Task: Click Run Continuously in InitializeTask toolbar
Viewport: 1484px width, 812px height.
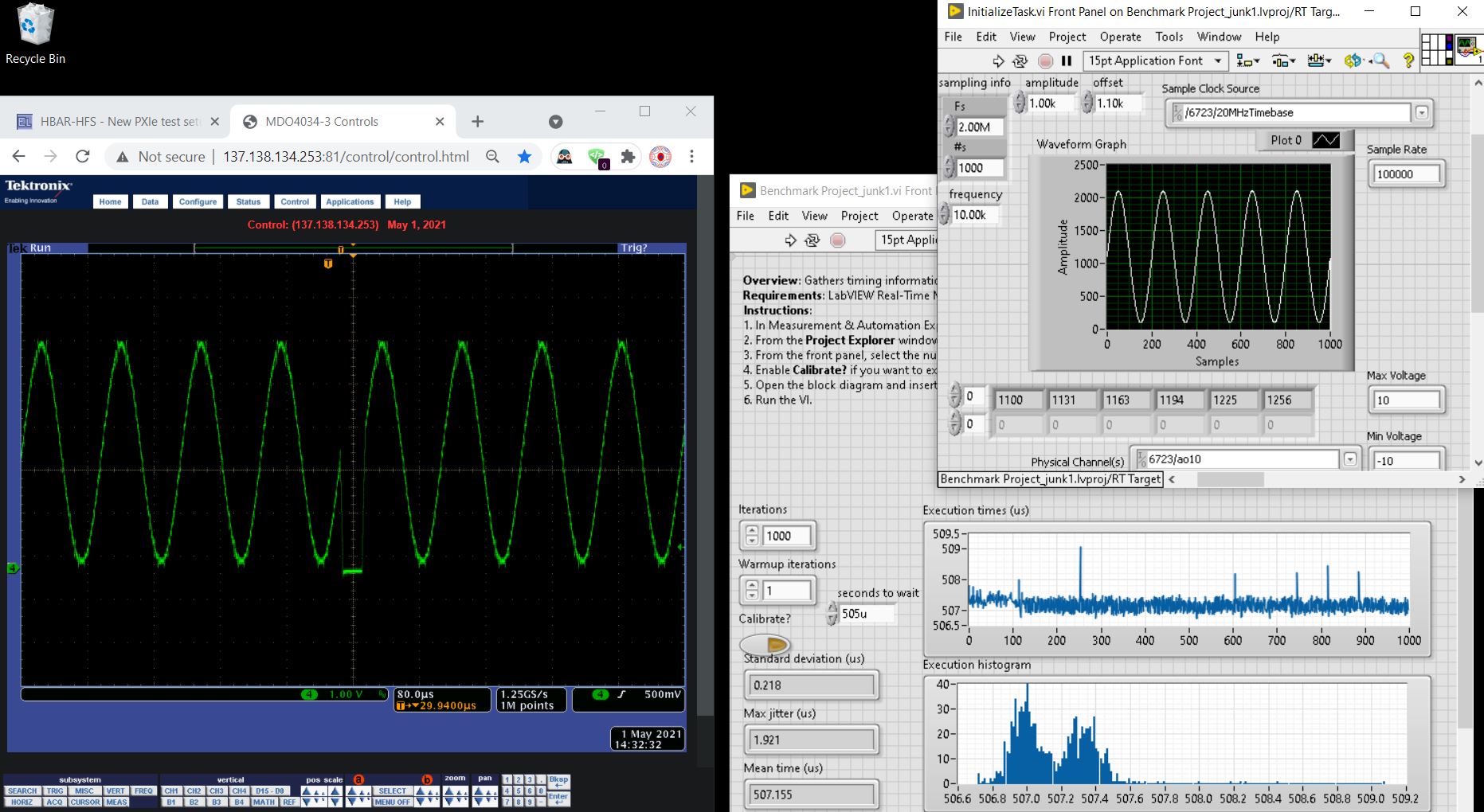Action: click(x=1020, y=61)
